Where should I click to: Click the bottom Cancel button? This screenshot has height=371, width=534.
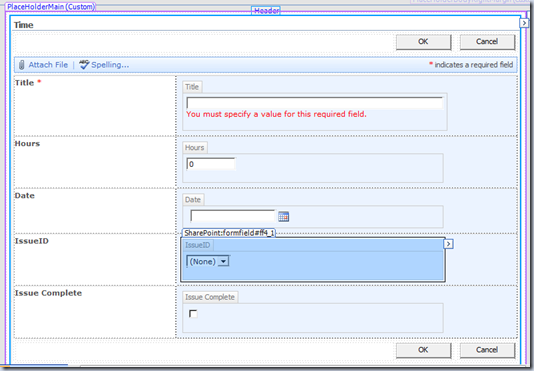pos(487,350)
